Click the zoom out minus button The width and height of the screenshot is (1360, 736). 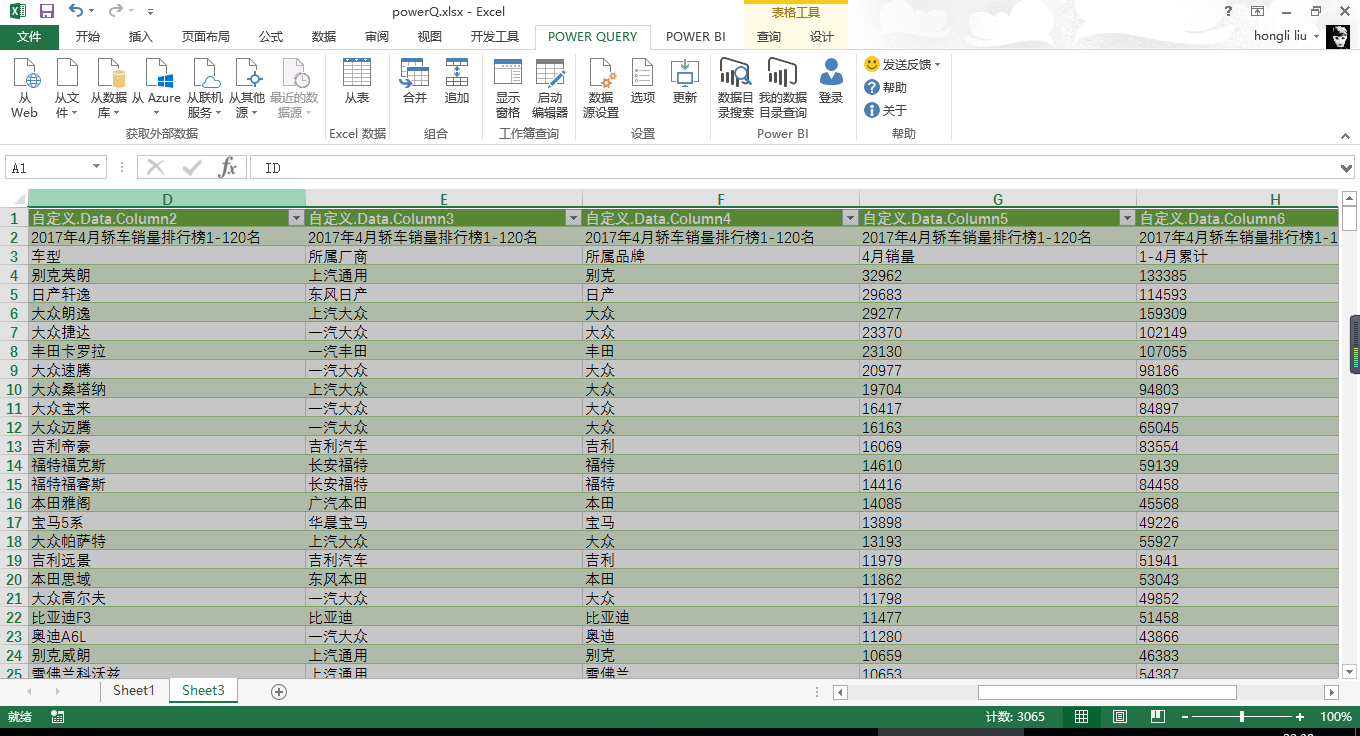click(x=1185, y=717)
